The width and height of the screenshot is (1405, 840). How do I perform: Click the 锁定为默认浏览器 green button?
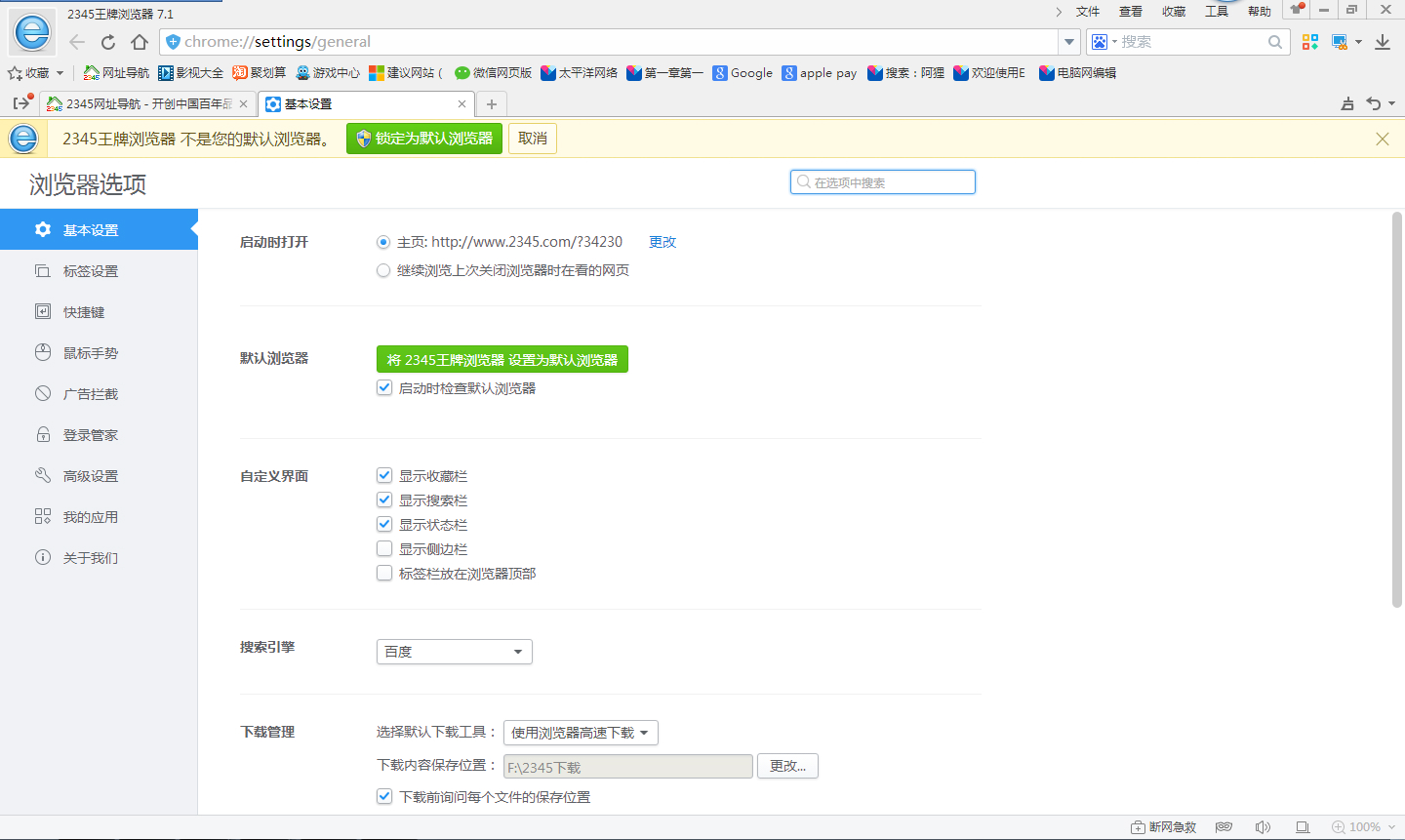pos(424,139)
